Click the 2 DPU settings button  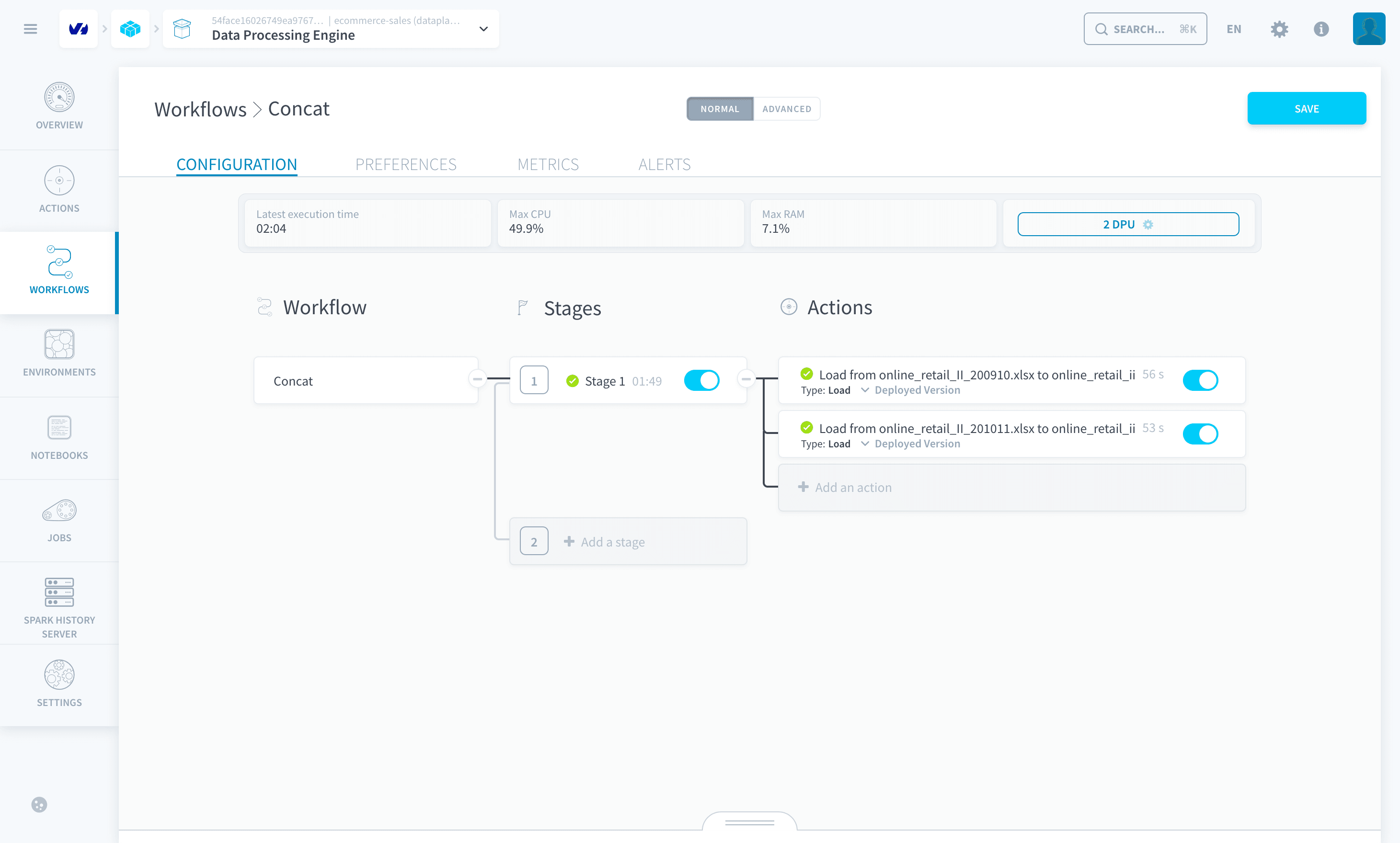tap(1128, 224)
